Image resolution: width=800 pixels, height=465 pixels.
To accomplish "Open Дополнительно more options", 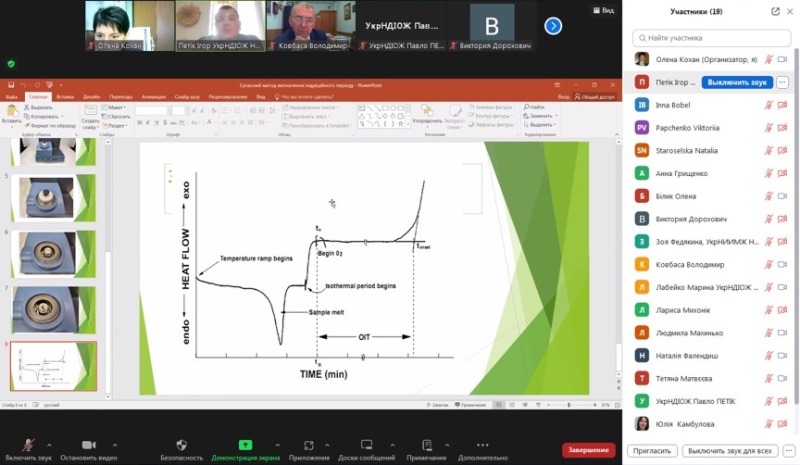I will point(482,449).
